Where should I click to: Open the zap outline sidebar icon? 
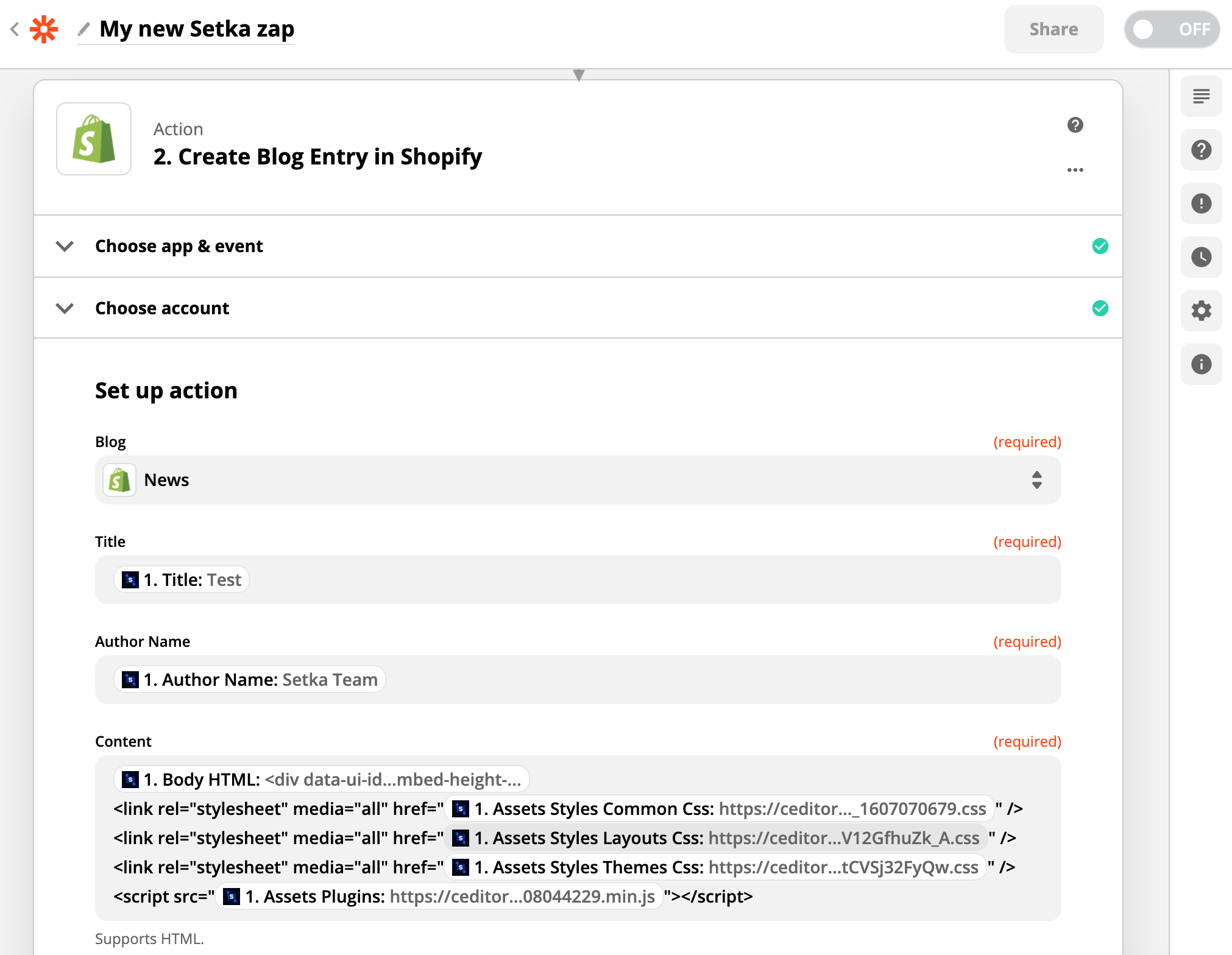(x=1201, y=96)
